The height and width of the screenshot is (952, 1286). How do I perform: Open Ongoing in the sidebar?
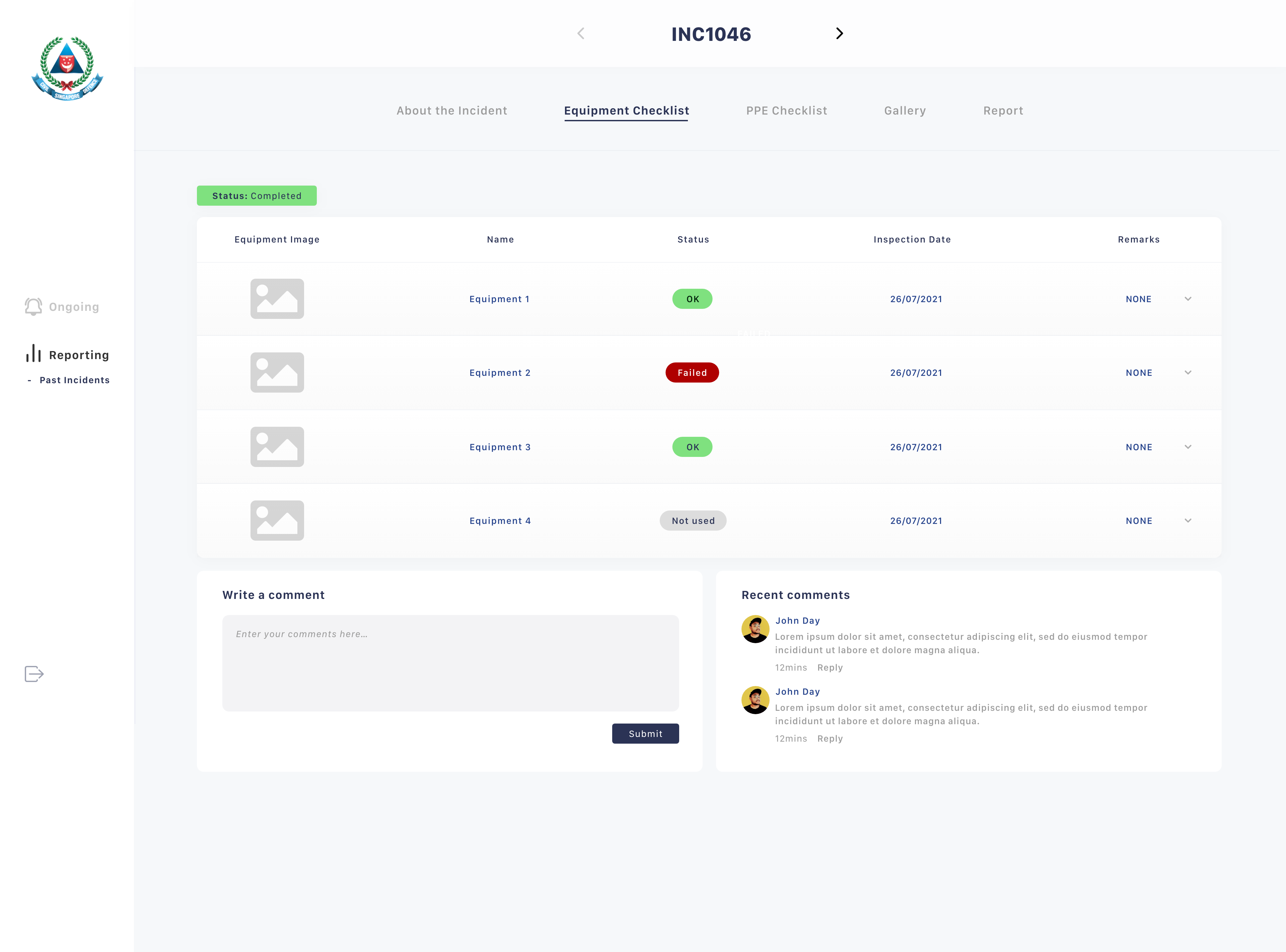[74, 307]
